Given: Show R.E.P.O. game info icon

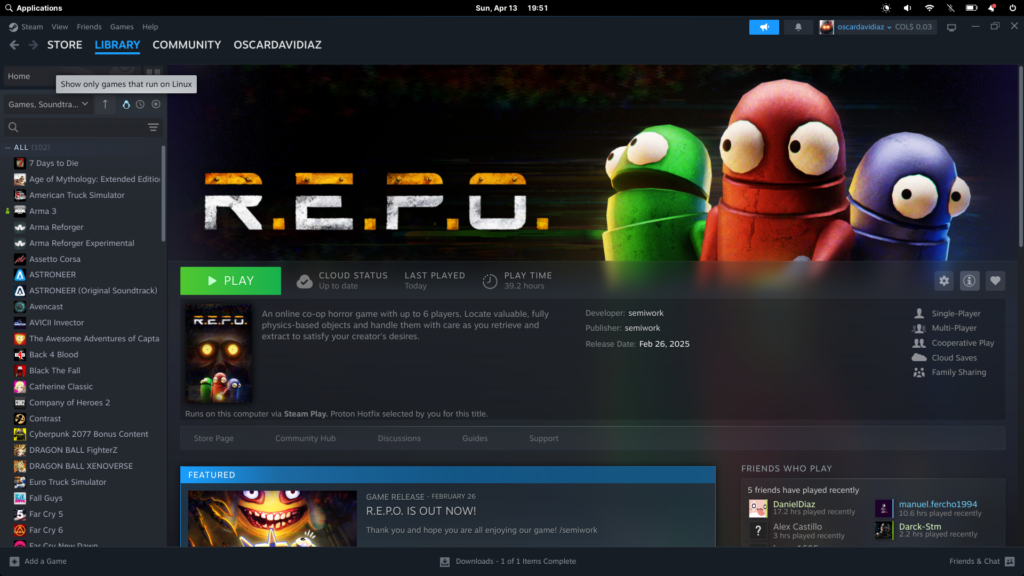Looking at the screenshot, I should 969,281.
